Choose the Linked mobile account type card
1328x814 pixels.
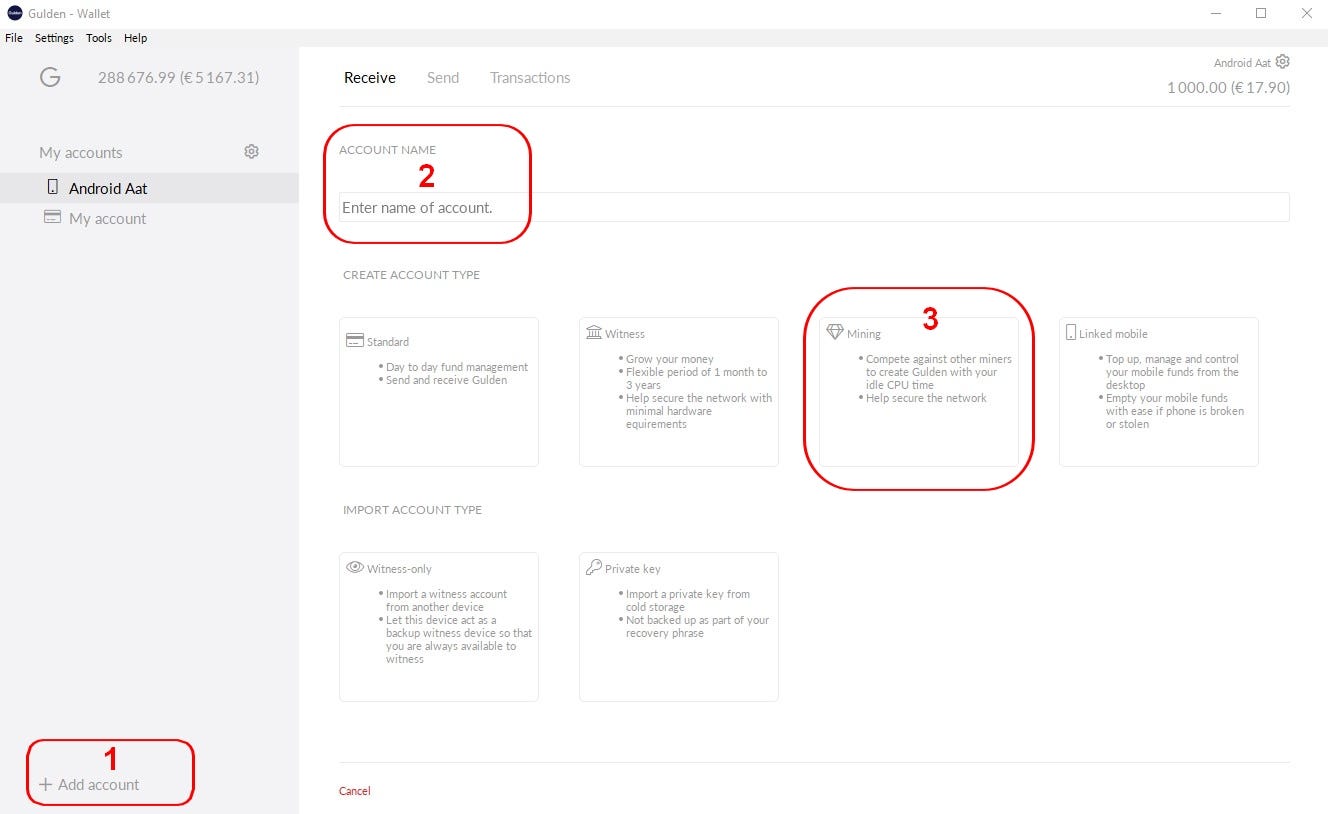point(1159,392)
